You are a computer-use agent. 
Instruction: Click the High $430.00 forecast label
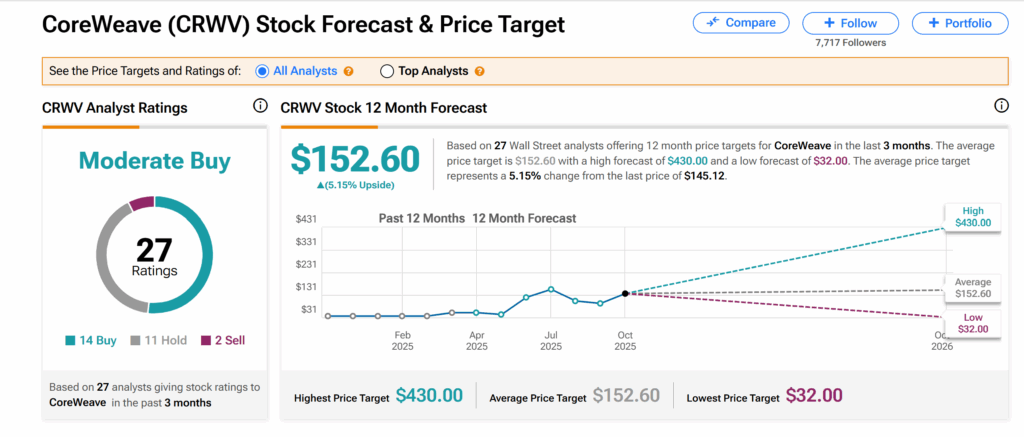[x=972, y=216]
